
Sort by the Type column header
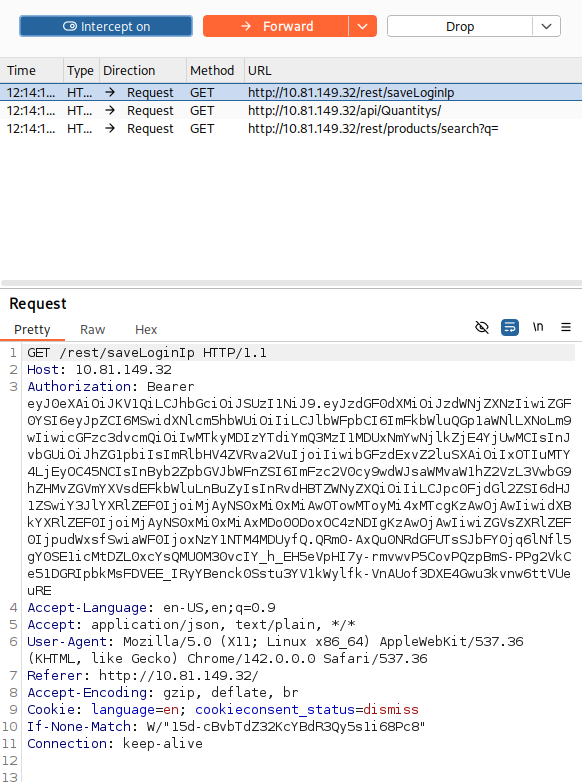(x=81, y=70)
